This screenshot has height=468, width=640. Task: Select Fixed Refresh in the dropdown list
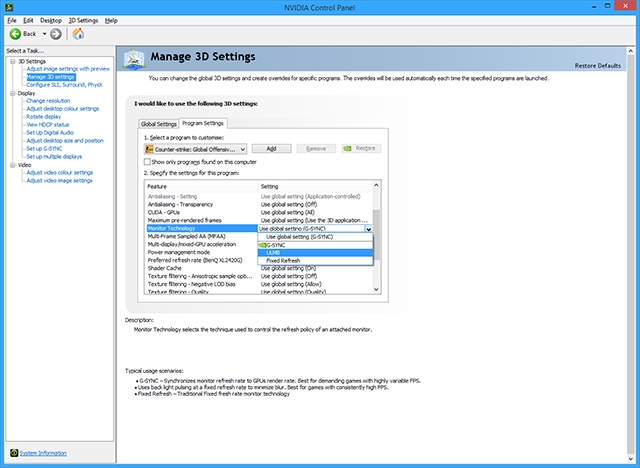pyautogui.click(x=284, y=260)
